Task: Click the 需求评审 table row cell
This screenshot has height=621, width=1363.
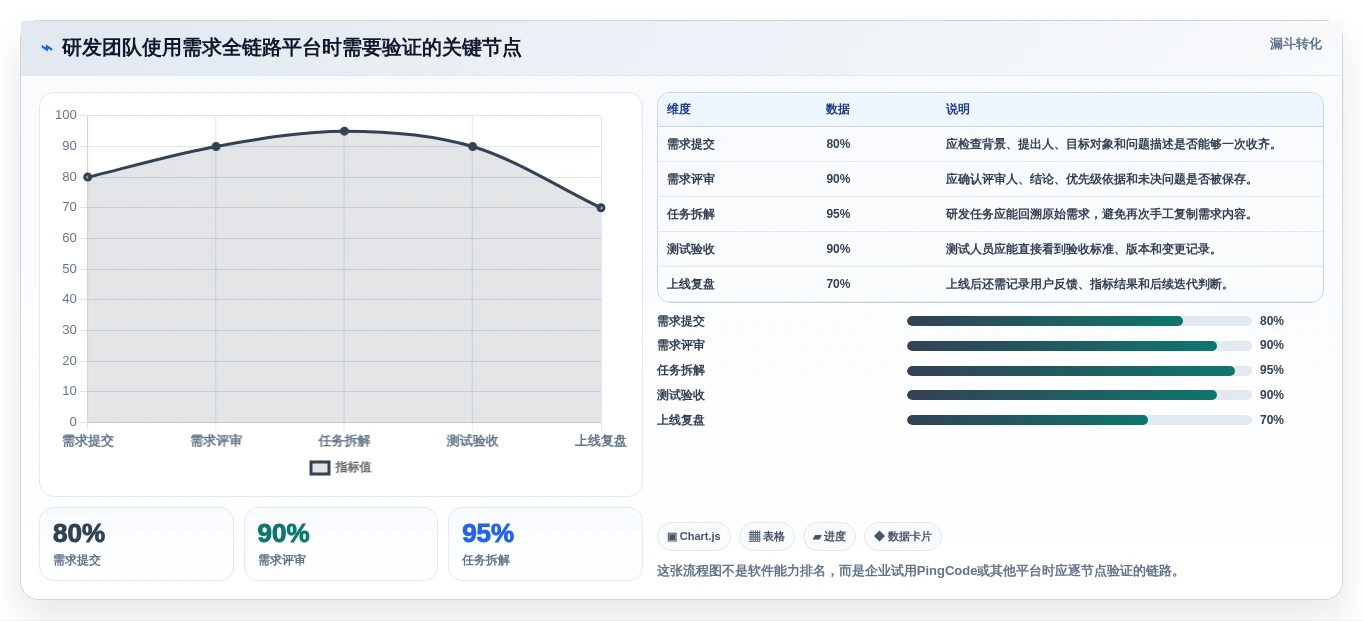Action: tap(691, 179)
